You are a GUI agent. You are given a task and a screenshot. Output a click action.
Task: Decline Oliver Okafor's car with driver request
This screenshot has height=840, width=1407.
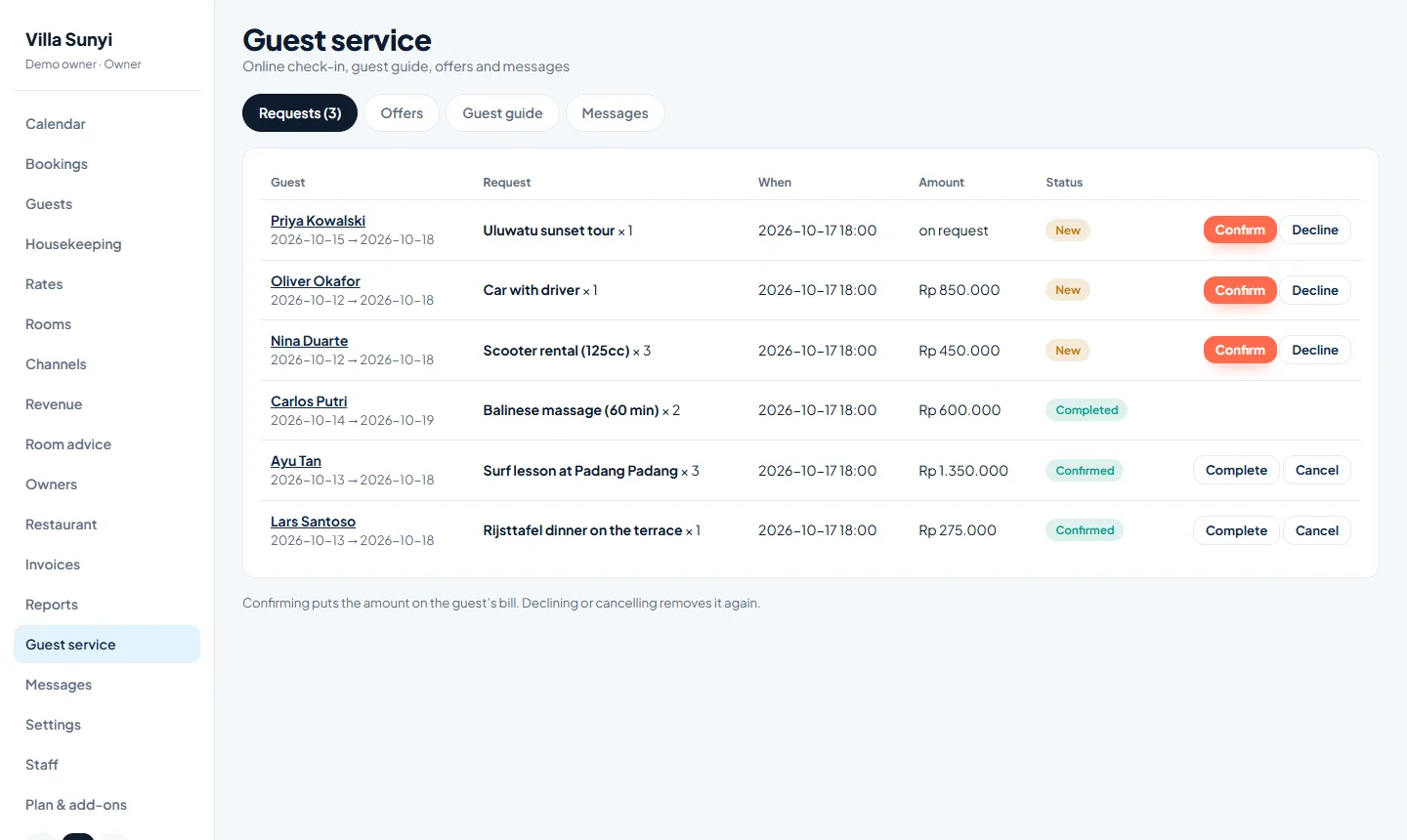point(1315,290)
